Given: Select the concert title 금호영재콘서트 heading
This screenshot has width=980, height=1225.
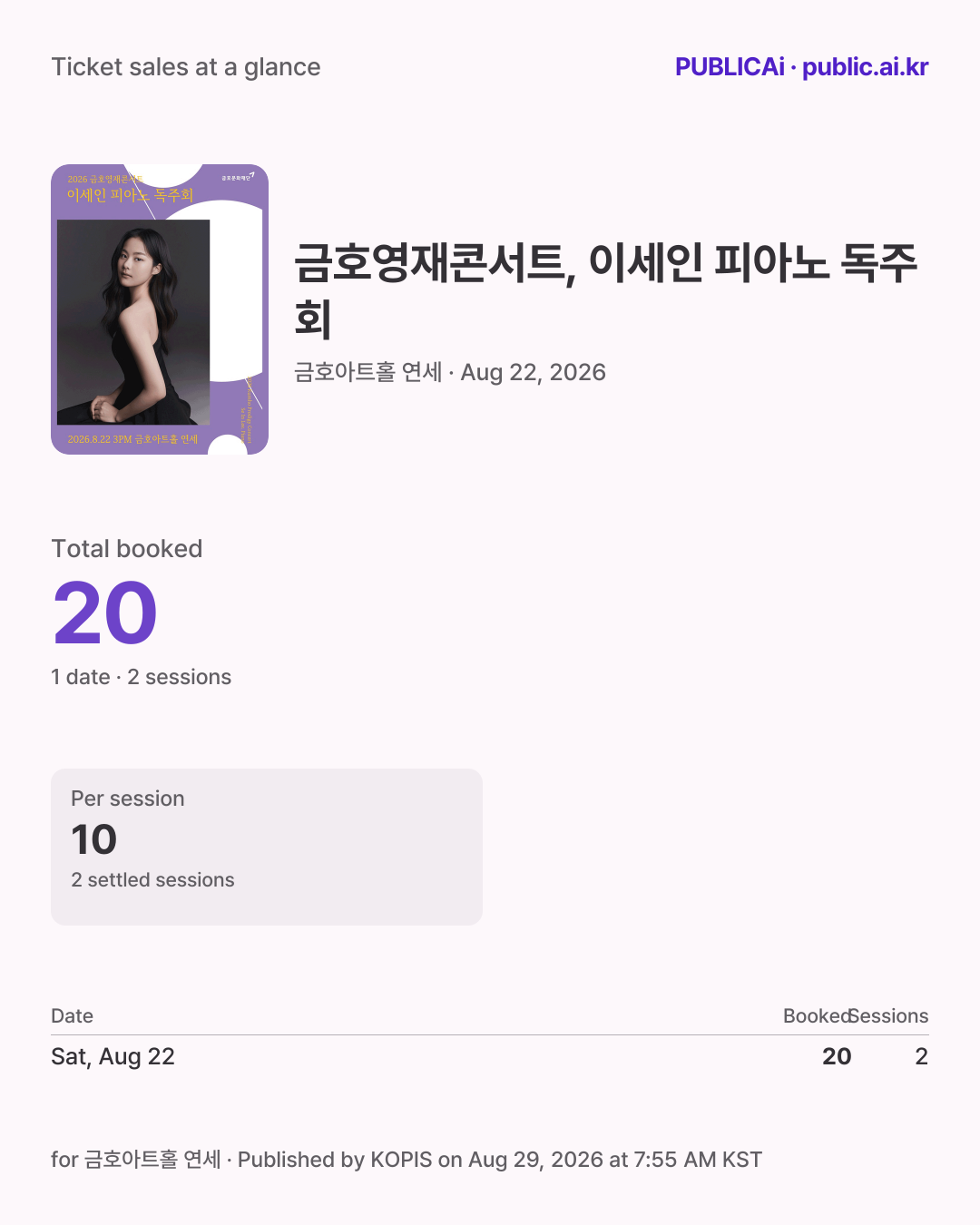Looking at the screenshot, I should click(x=606, y=289).
